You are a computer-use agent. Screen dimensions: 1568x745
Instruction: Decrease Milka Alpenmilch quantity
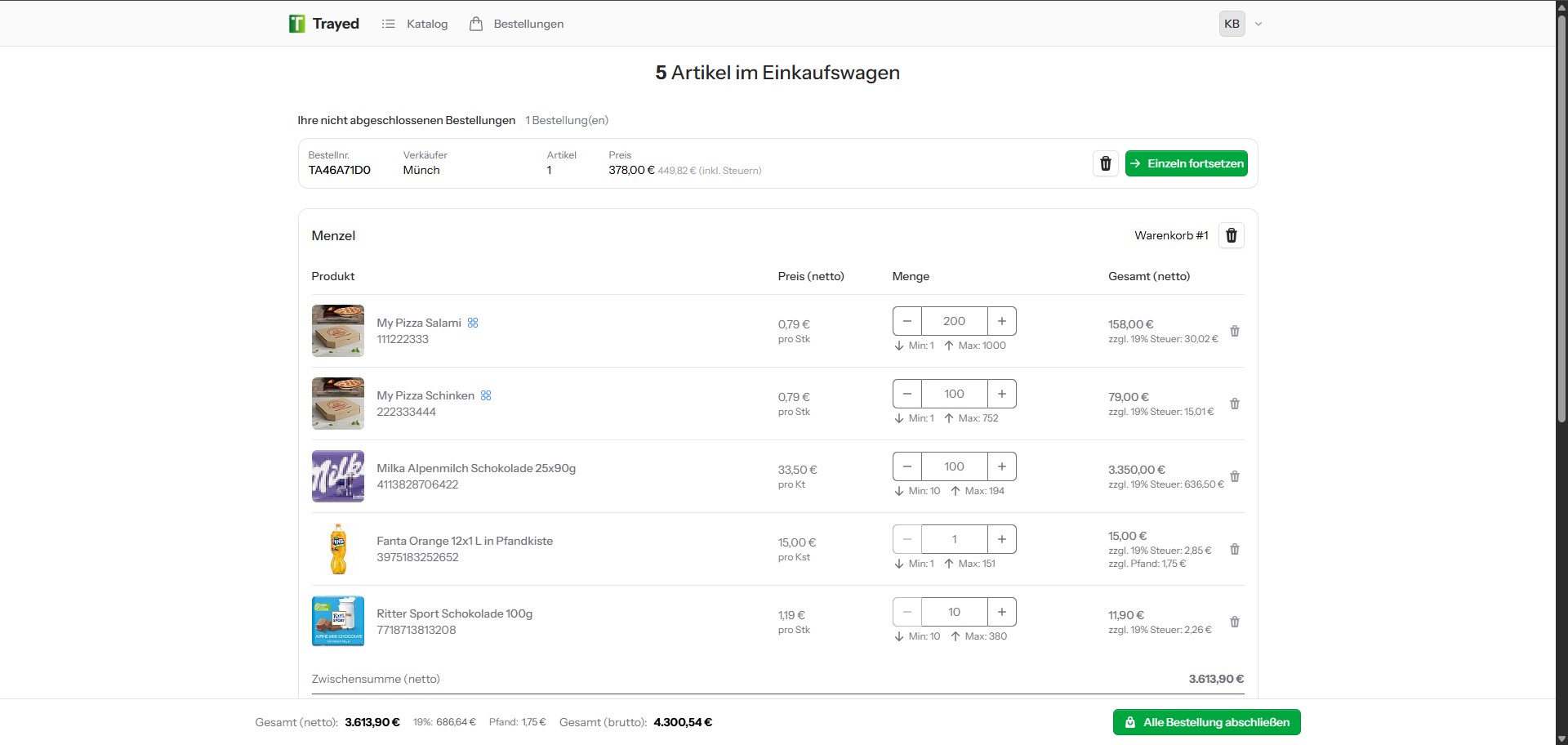pos(906,466)
